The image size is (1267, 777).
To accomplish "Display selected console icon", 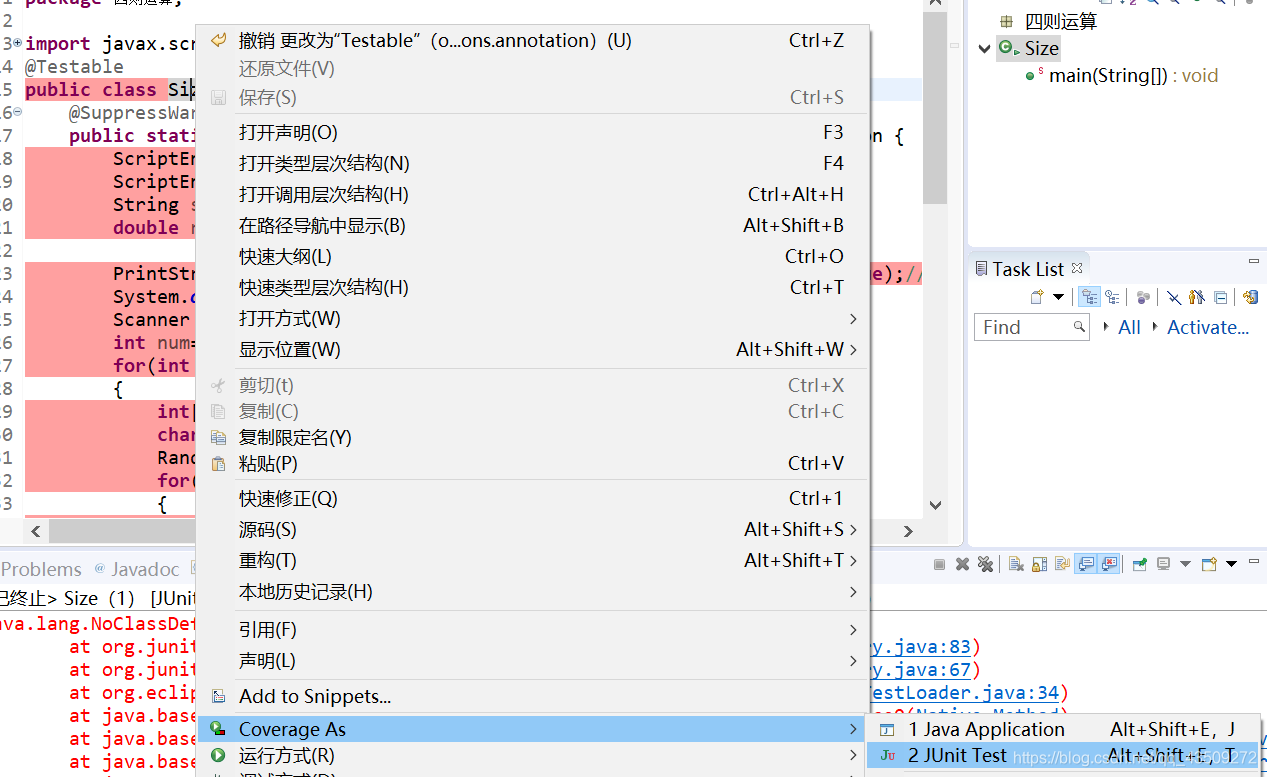I will pyautogui.click(x=1163, y=564).
